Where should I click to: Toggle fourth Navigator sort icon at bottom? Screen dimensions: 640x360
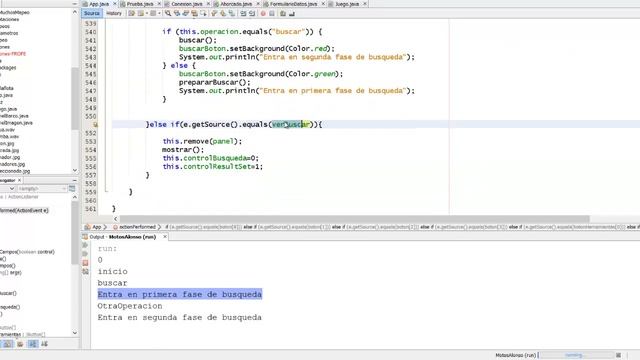(44, 344)
